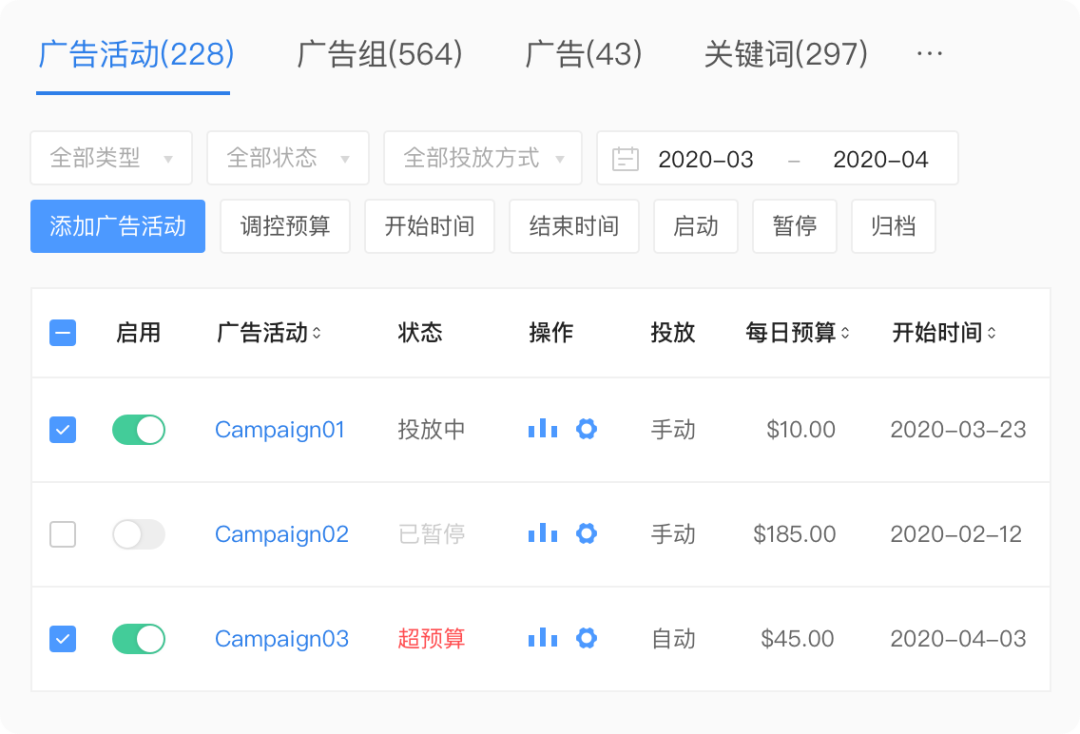Open the gear settings icon for Campaign02
1080x734 pixels.
point(587,534)
